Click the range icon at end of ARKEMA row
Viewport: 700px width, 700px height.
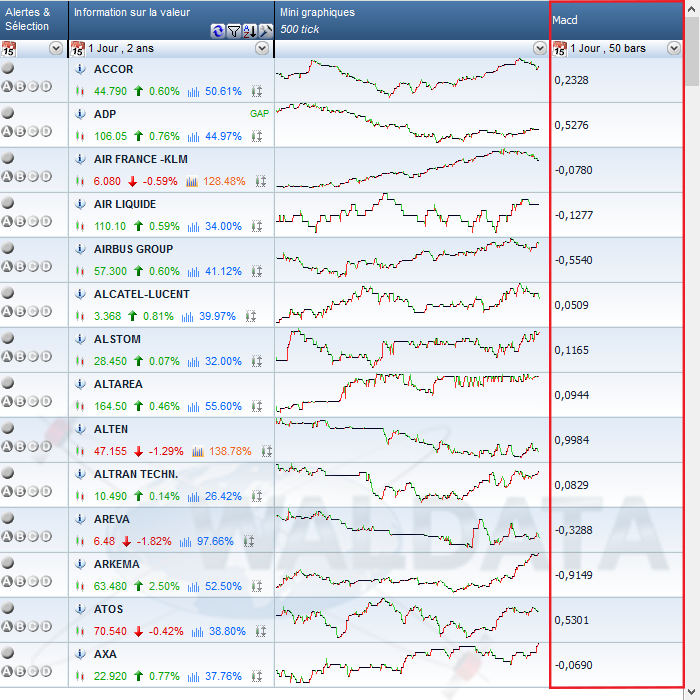pos(257,586)
